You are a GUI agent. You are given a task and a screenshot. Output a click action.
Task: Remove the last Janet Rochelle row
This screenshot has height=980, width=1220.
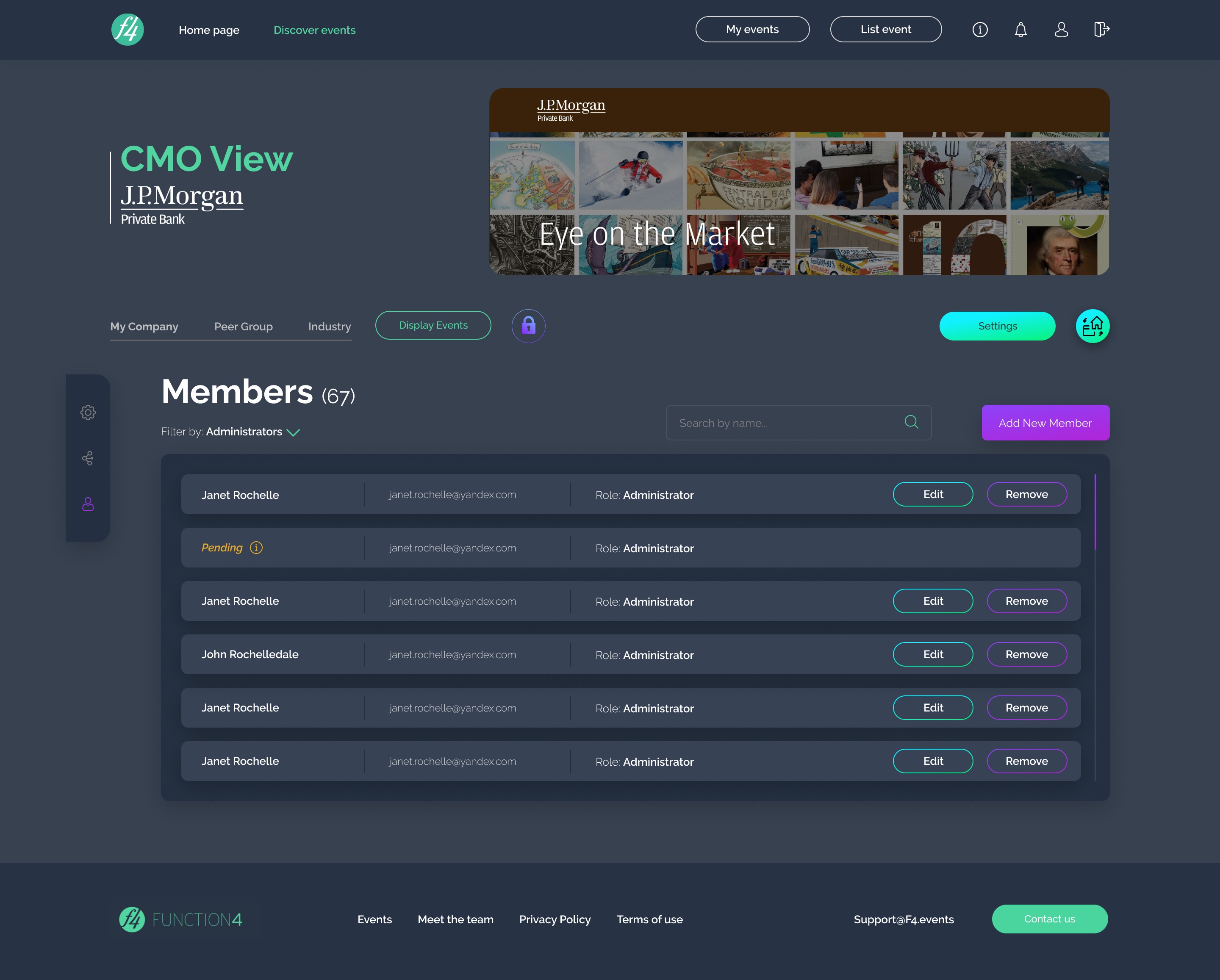[x=1027, y=761]
